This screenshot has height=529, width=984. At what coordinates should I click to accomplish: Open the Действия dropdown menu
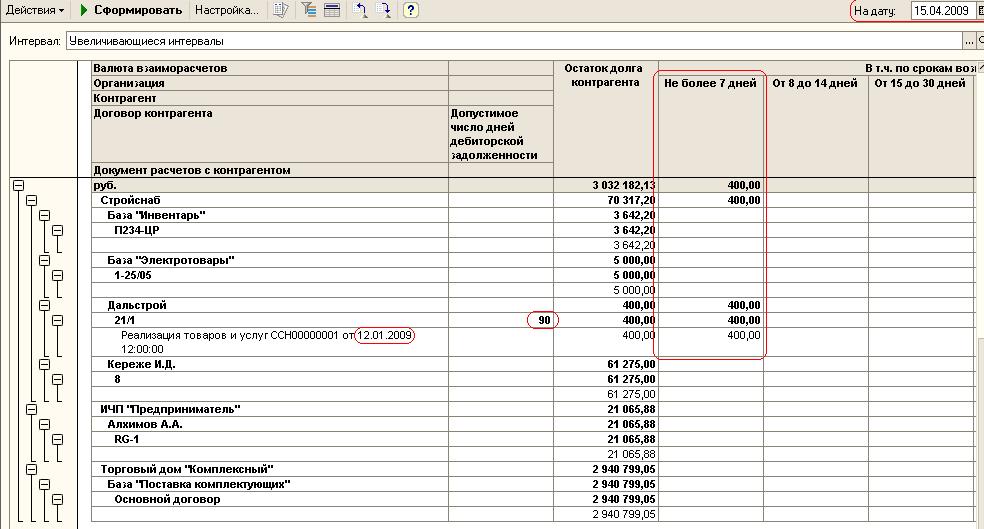pos(35,10)
